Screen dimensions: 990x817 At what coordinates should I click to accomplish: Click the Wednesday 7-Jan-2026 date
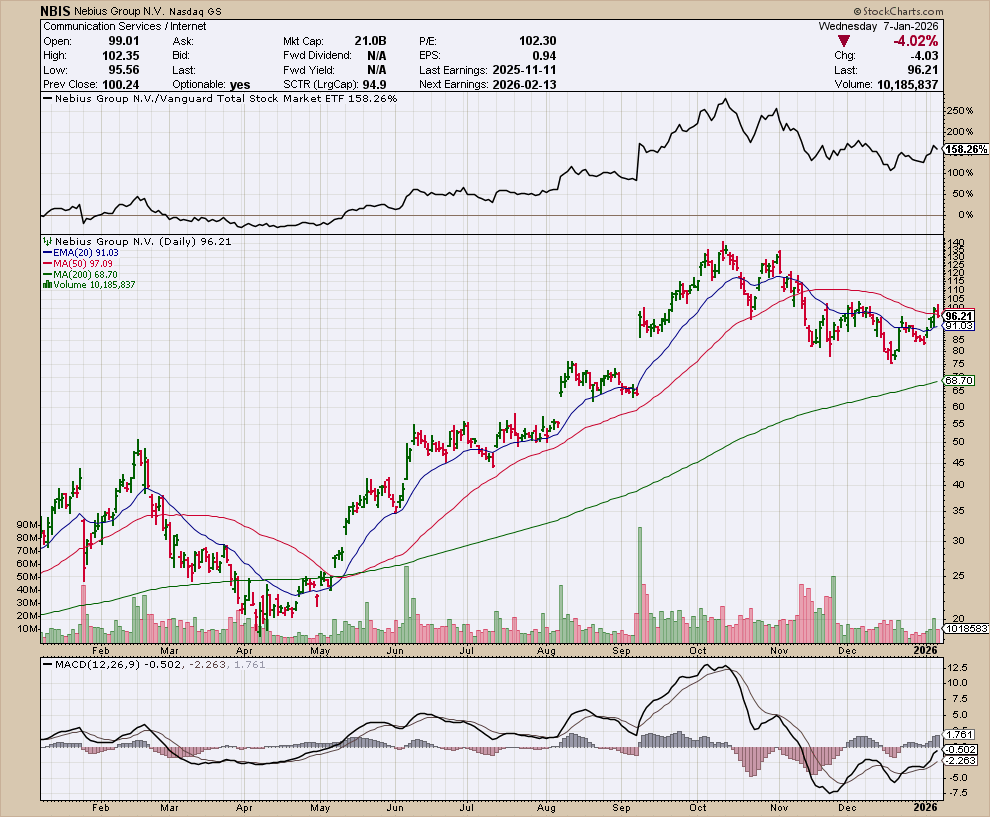click(878, 27)
